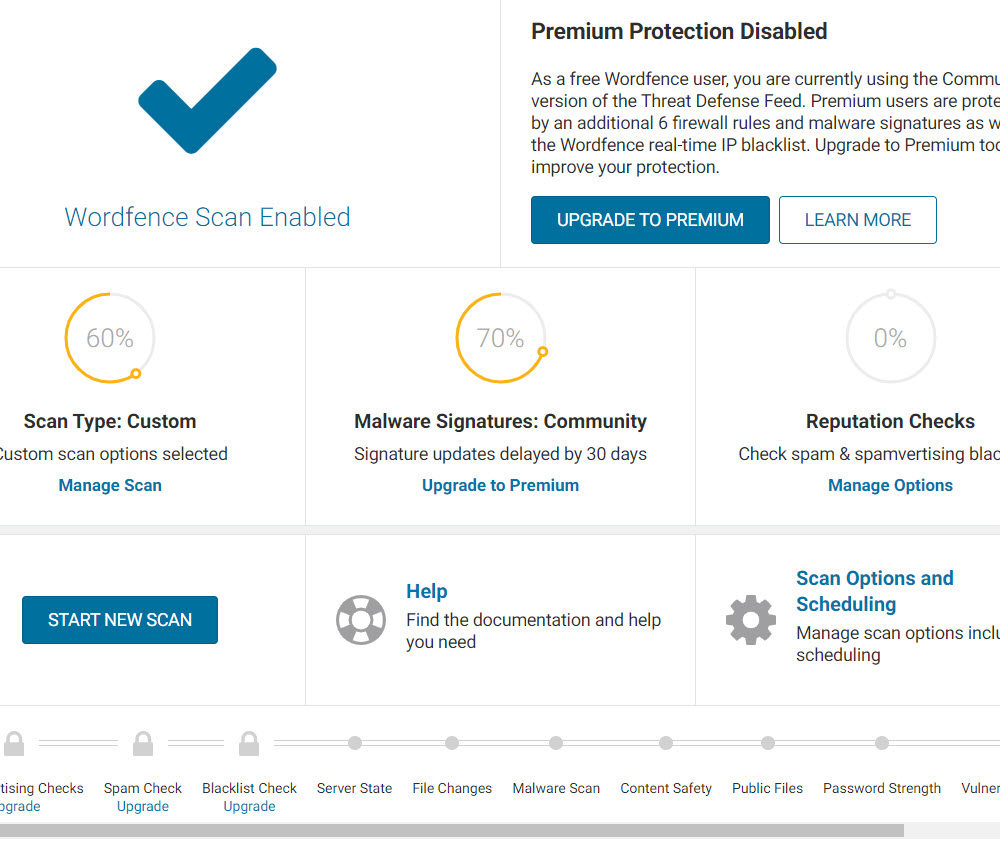Image resolution: width=1000 pixels, height=844 pixels.
Task: Start a new scan
Action: (120, 620)
